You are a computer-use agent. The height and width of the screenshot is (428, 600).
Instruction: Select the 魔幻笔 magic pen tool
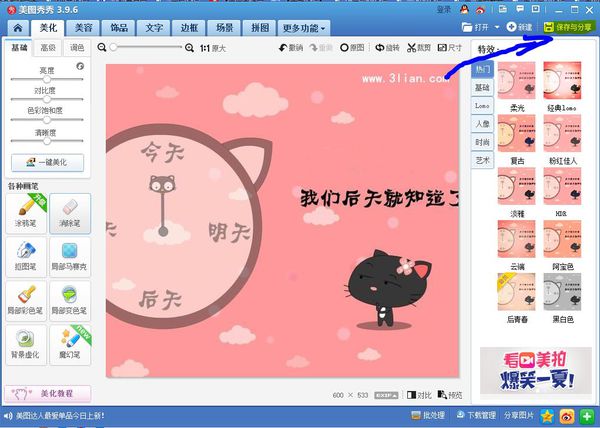pos(70,345)
